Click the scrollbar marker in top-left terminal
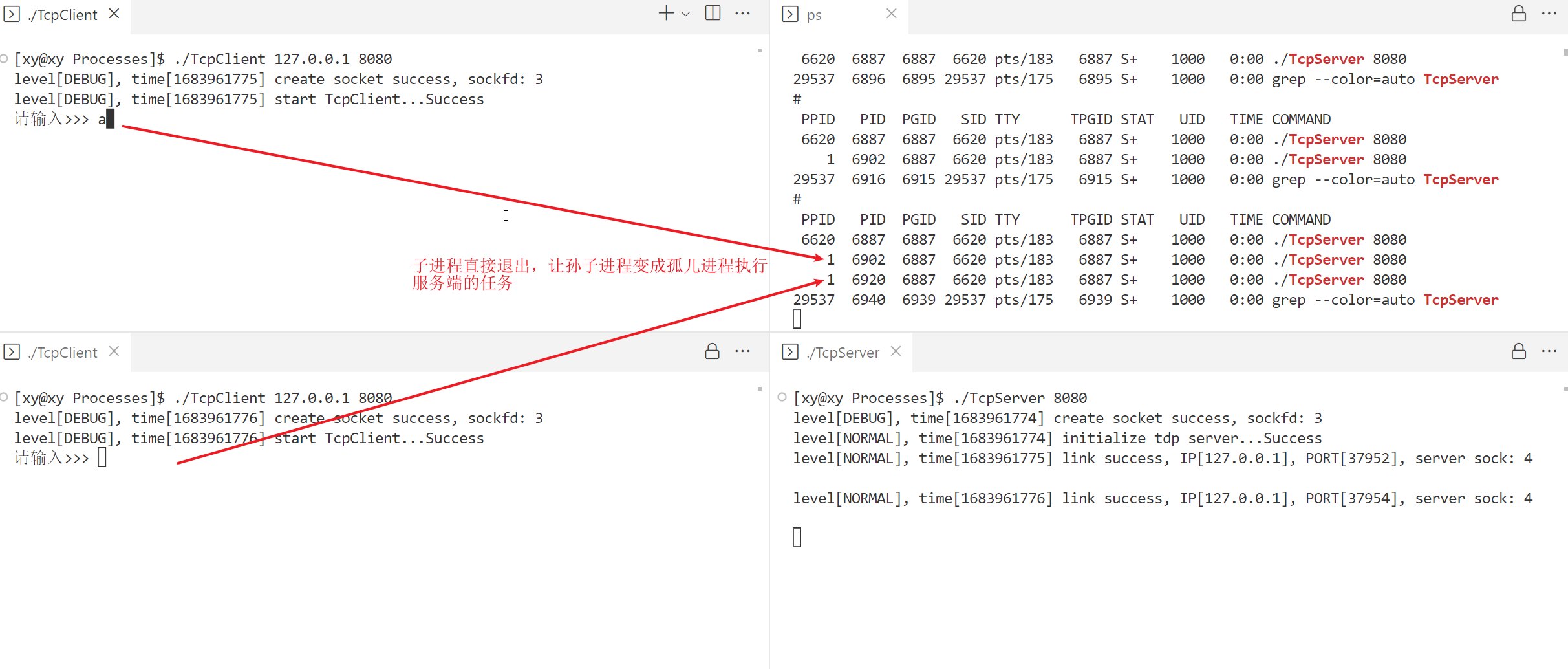 point(759,50)
